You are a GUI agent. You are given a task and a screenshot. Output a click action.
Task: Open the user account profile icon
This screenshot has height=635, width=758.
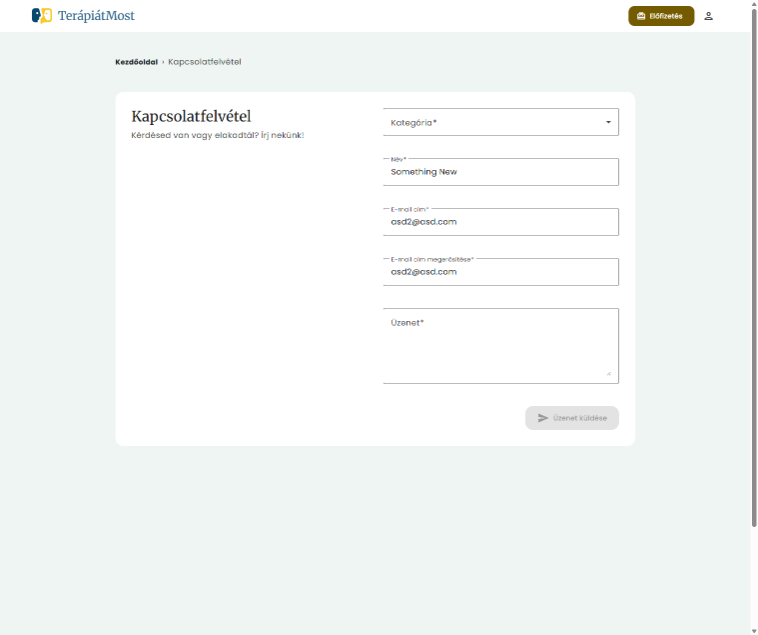tap(708, 16)
